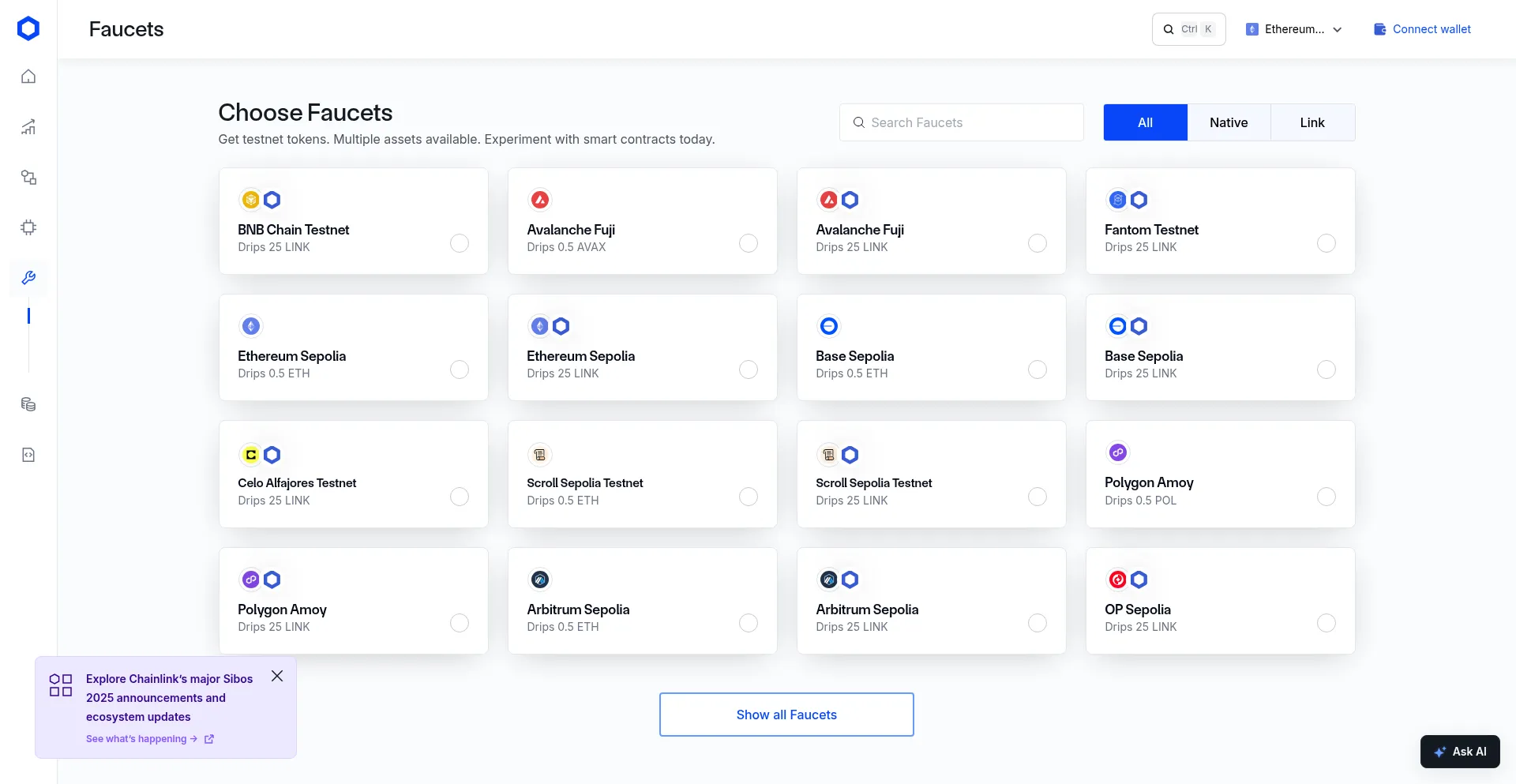Select the Base Sepolia 0.5 ETH radio
The height and width of the screenshot is (784, 1516).
pos(1038,369)
